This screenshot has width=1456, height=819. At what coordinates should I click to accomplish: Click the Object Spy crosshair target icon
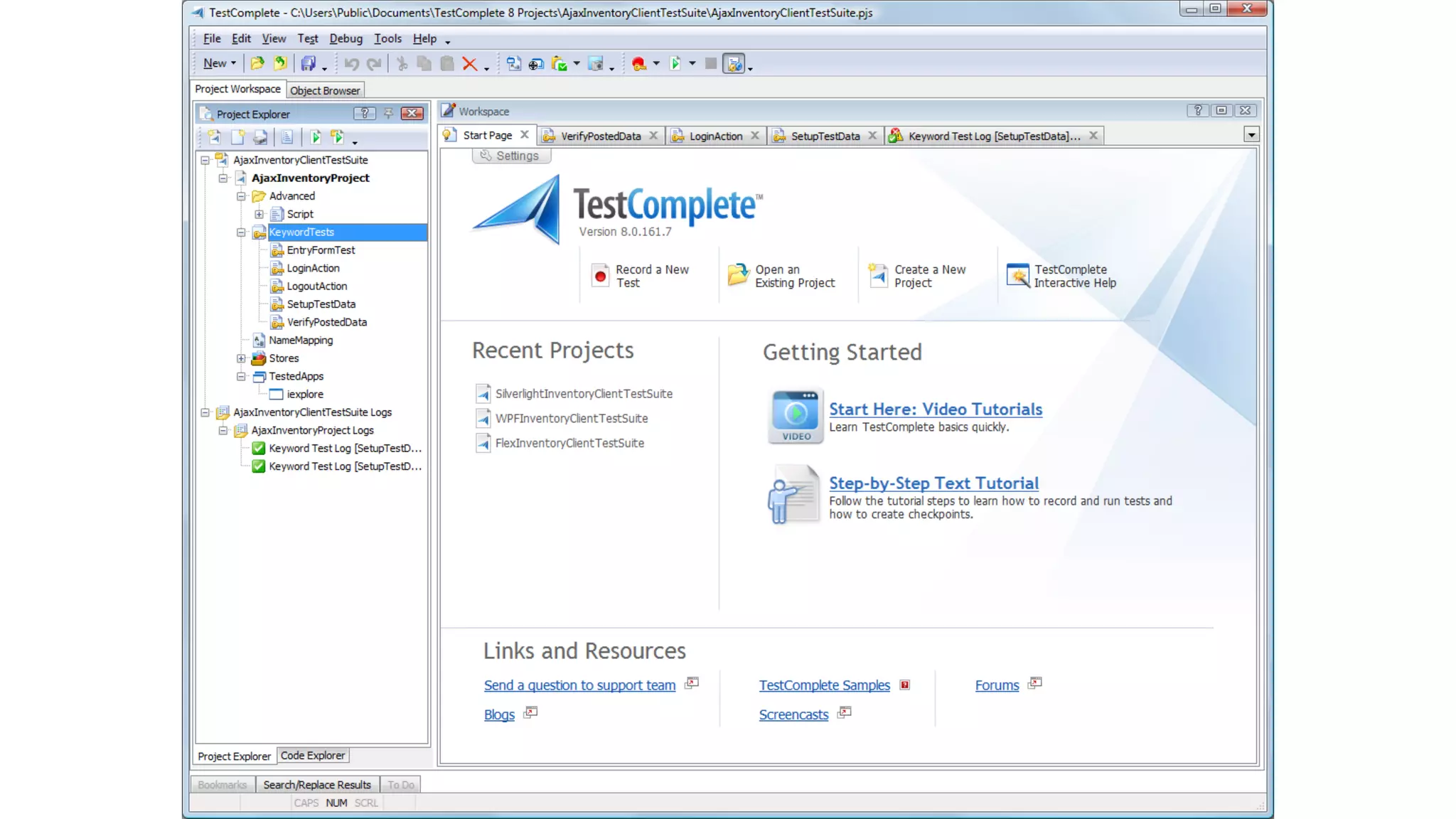click(x=536, y=64)
